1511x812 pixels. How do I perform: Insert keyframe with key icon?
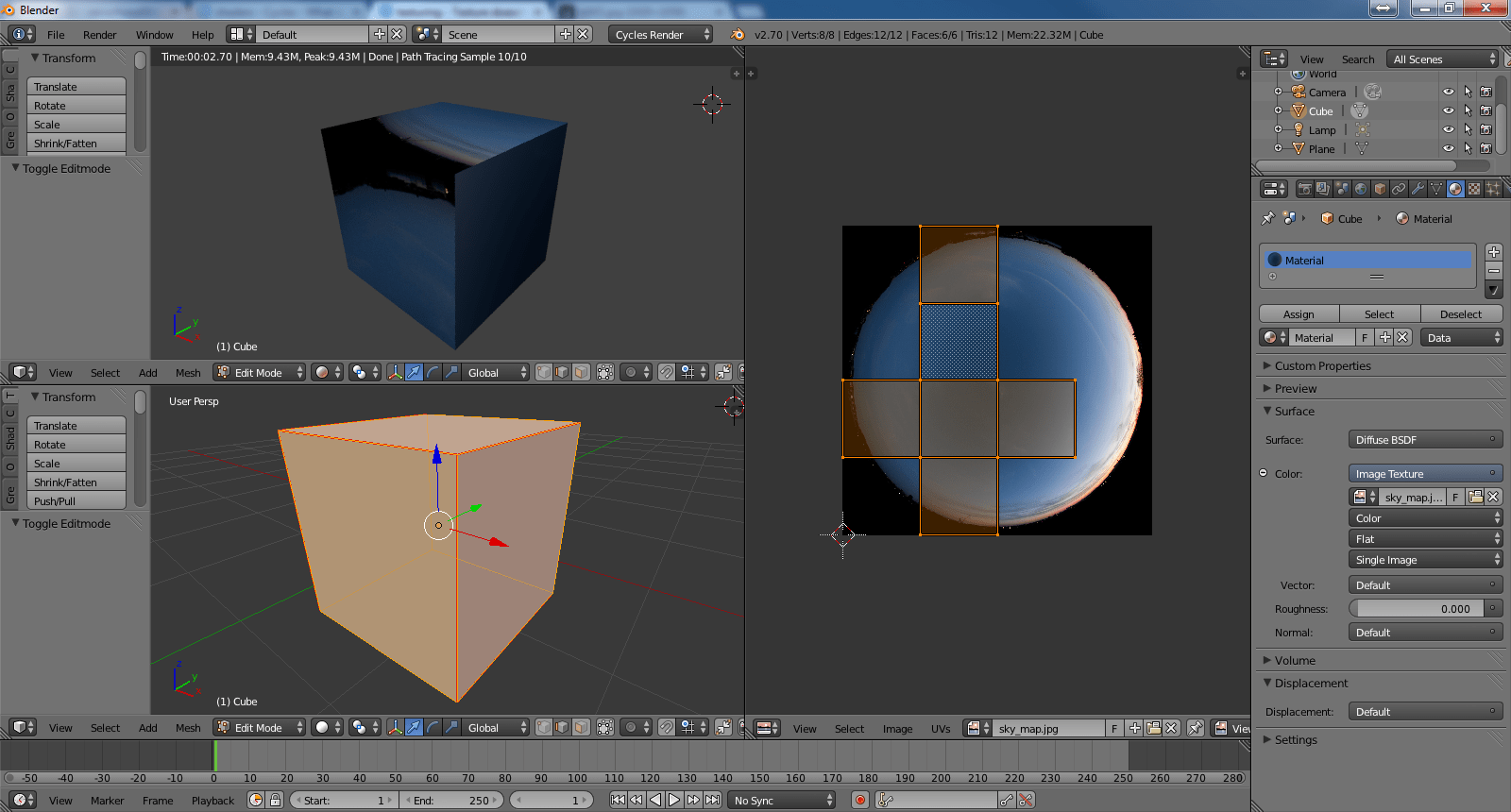[1007, 800]
